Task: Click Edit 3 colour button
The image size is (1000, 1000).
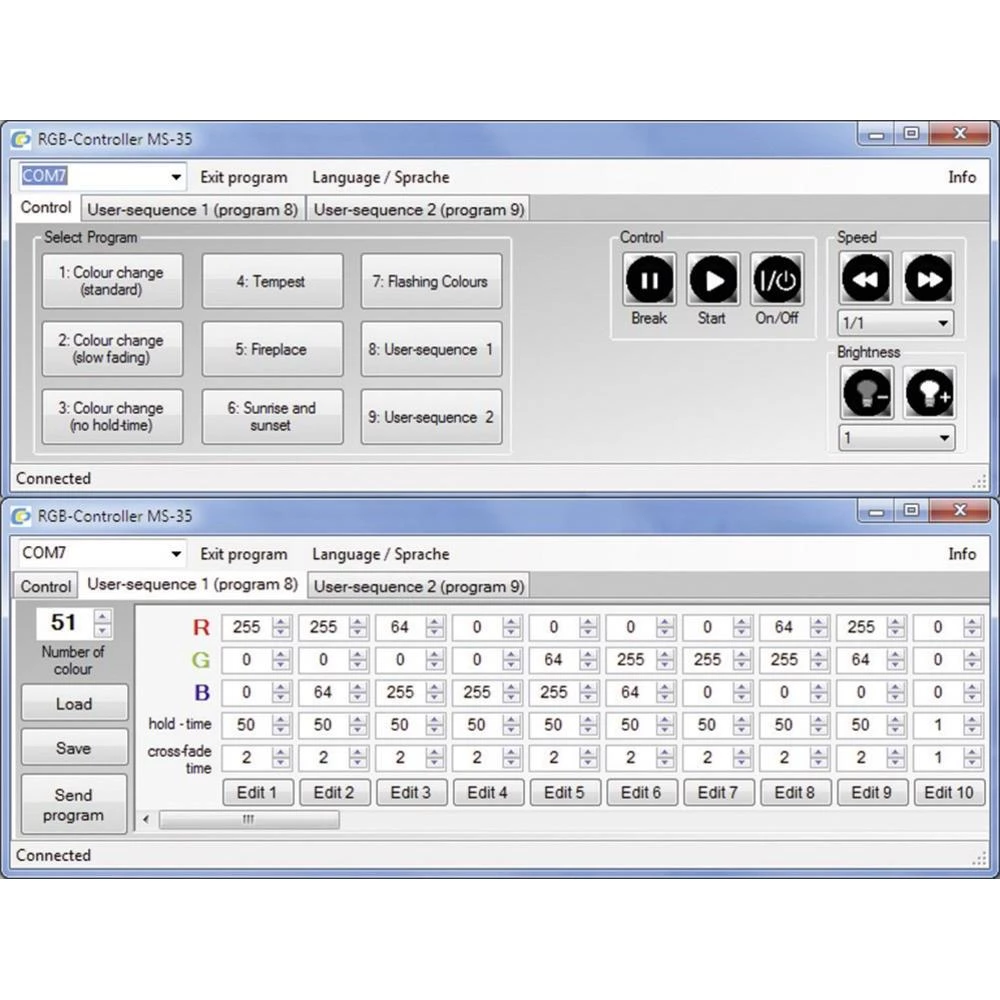Action: 411,793
